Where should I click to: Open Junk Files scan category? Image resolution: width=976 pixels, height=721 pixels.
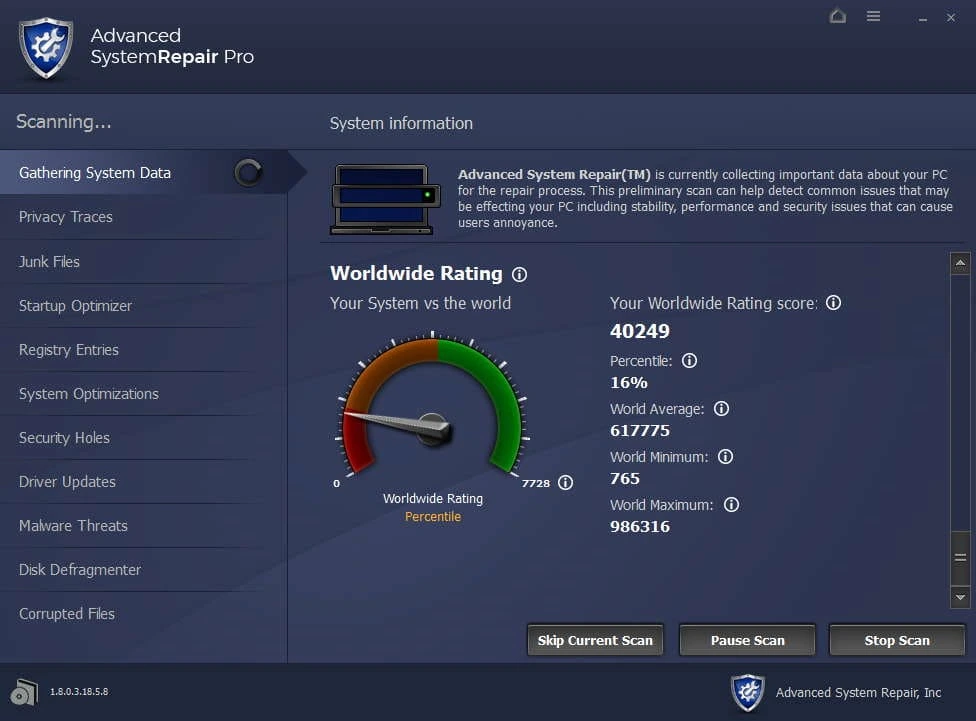144,262
